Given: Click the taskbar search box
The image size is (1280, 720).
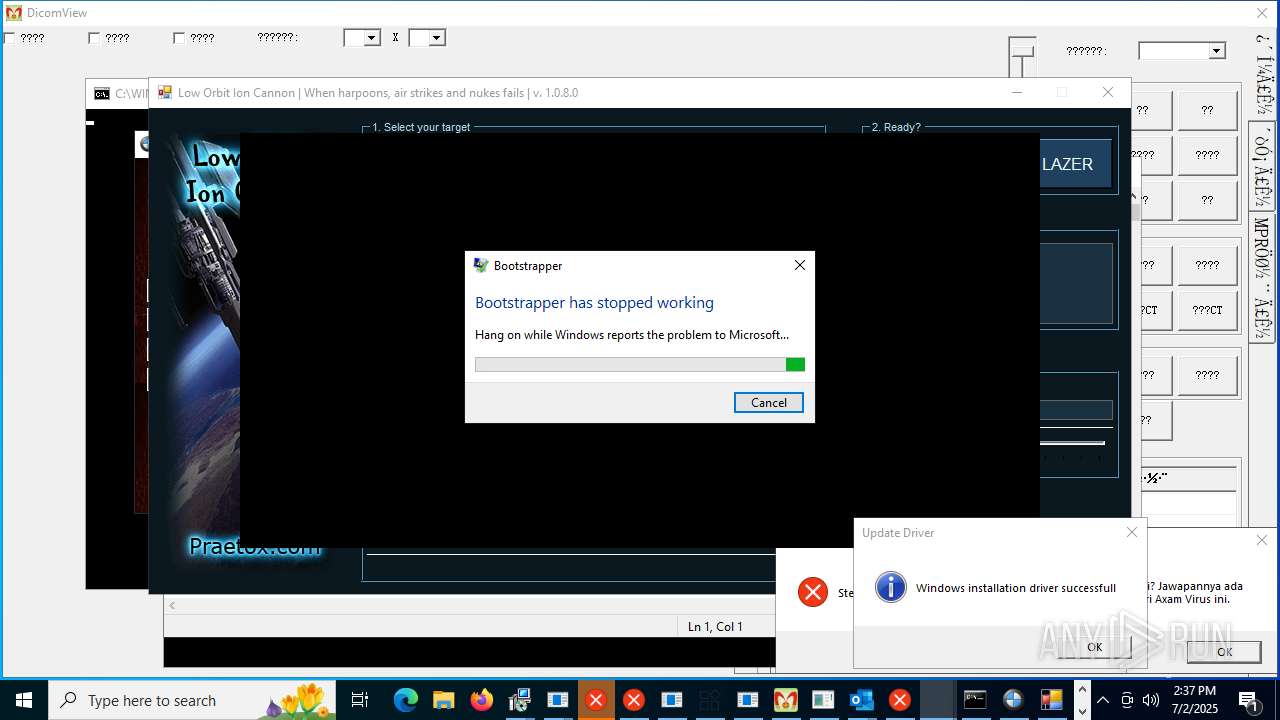Looking at the screenshot, I should point(194,700).
